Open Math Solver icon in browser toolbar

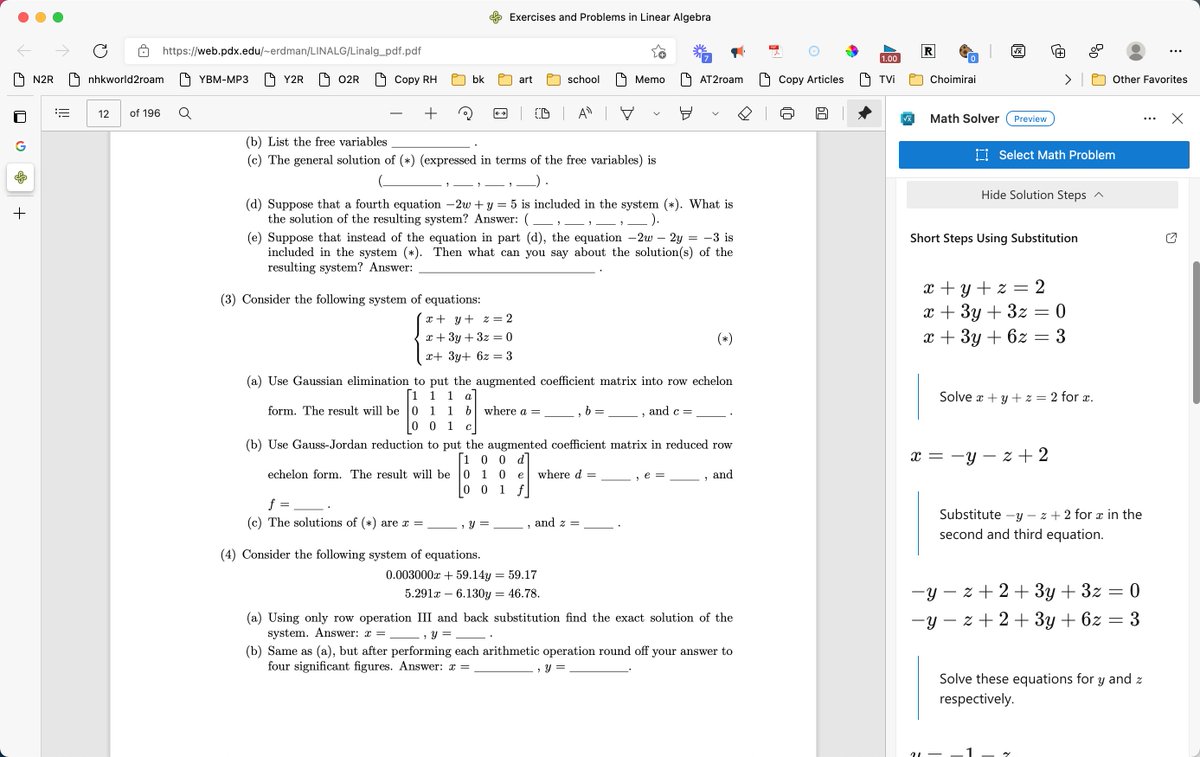(x=1020, y=51)
